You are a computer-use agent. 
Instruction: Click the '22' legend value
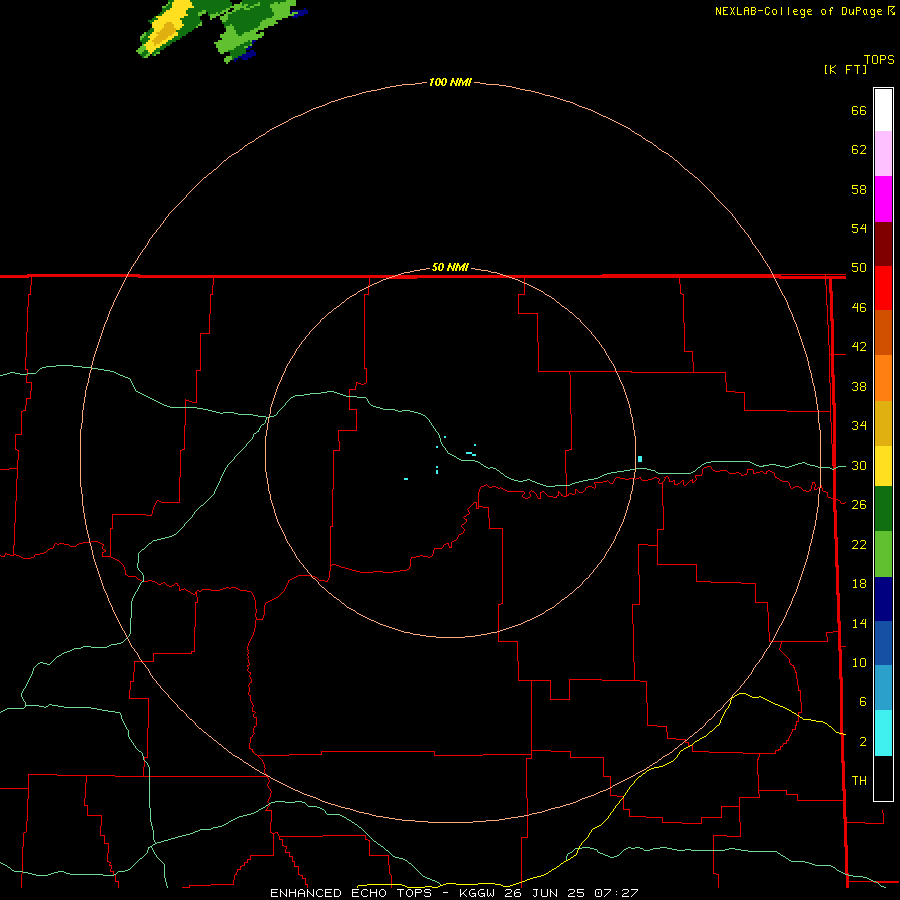pyautogui.click(x=859, y=545)
